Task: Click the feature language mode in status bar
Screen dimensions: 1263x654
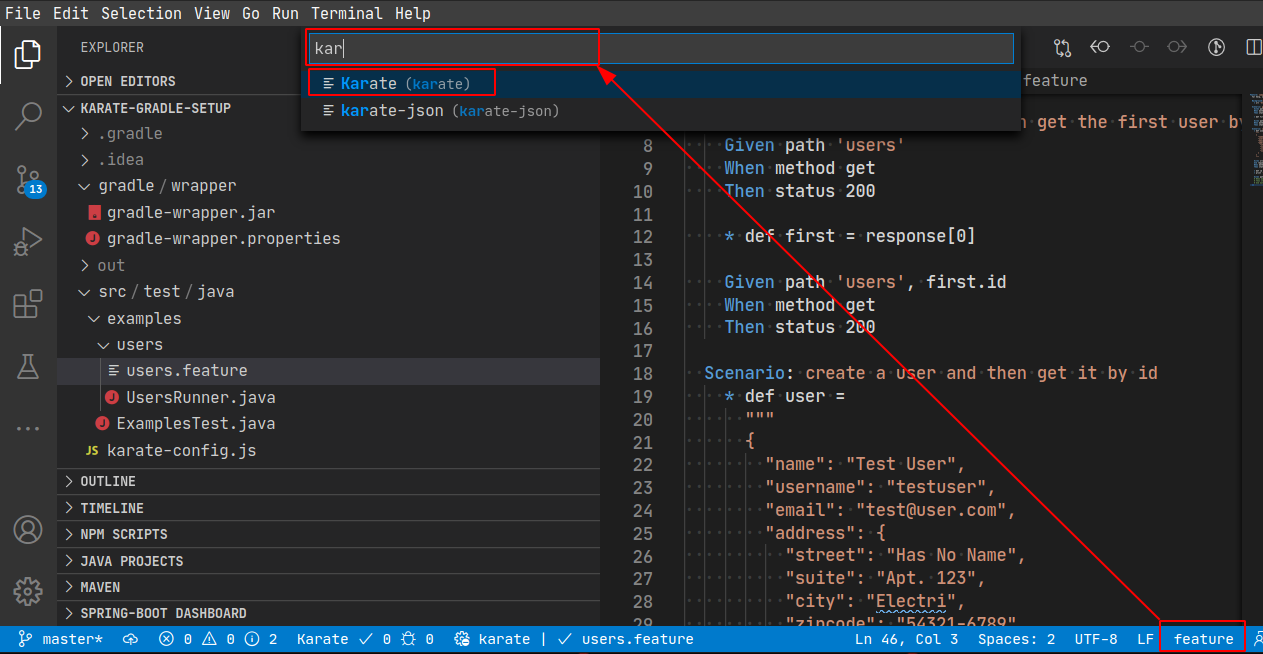Action: 1203,639
